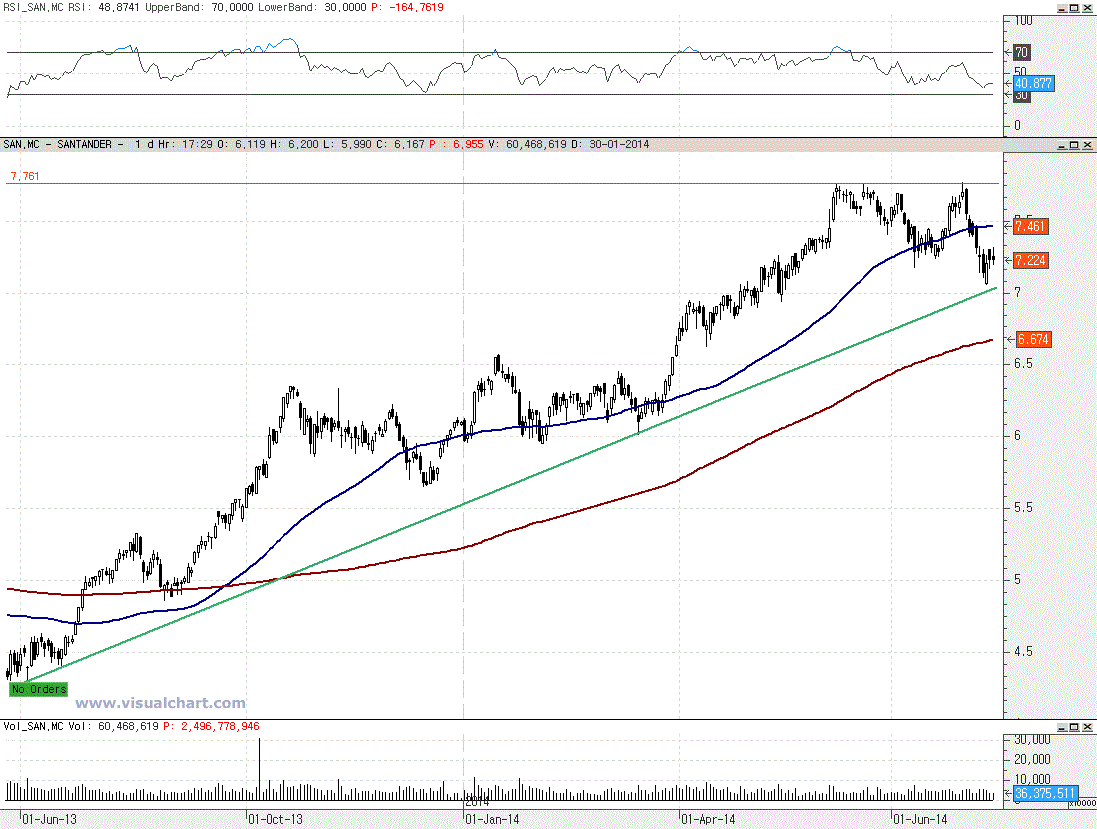
Task: Click the RSI upper band 70 tag
Action: (1021, 52)
